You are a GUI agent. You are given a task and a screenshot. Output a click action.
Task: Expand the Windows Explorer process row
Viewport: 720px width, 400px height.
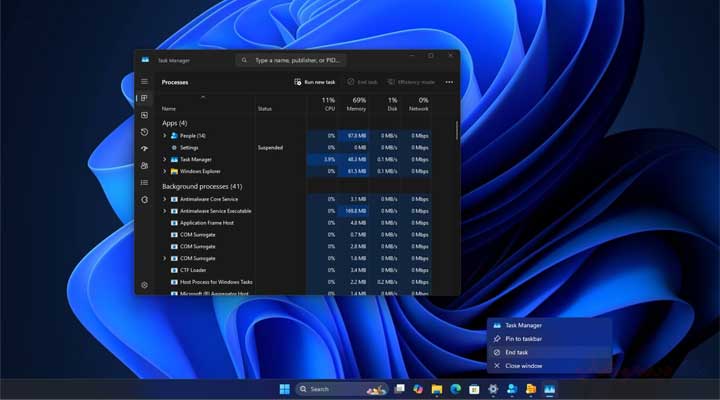pyautogui.click(x=165, y=171)
